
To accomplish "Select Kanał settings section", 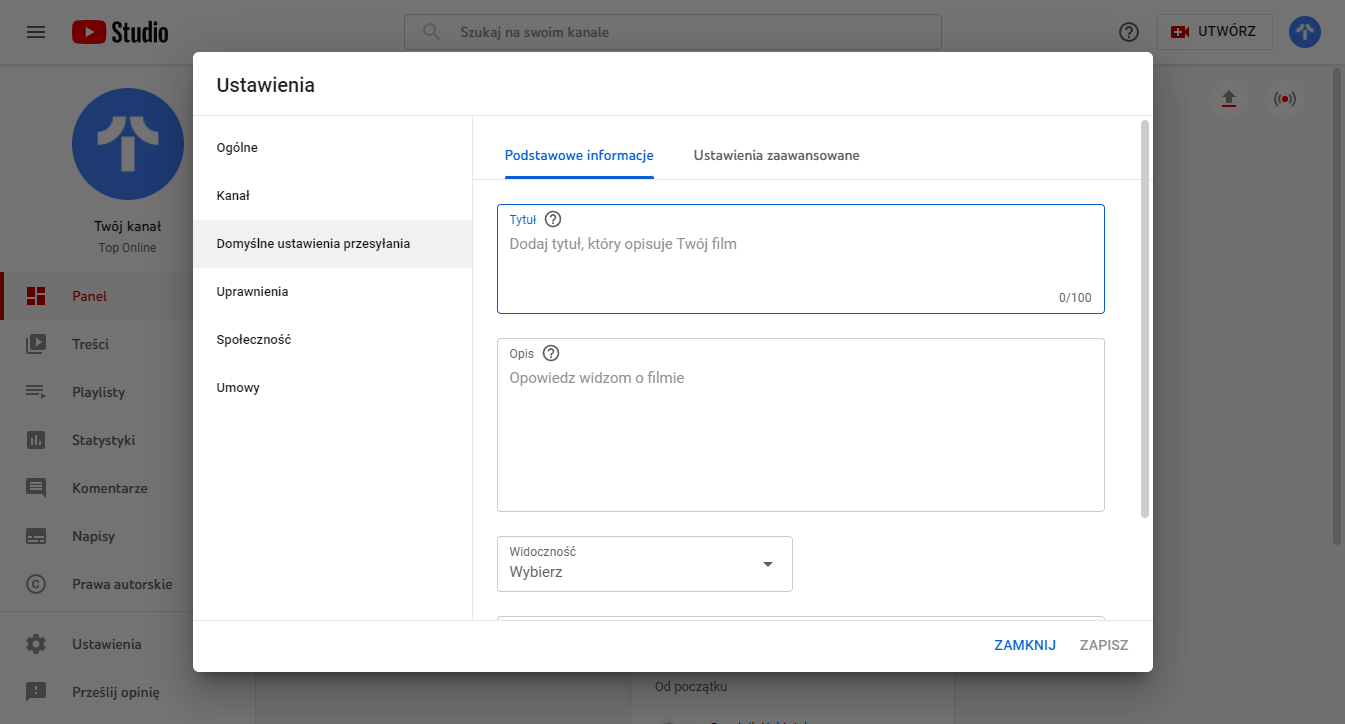I will tap(333, 196).
